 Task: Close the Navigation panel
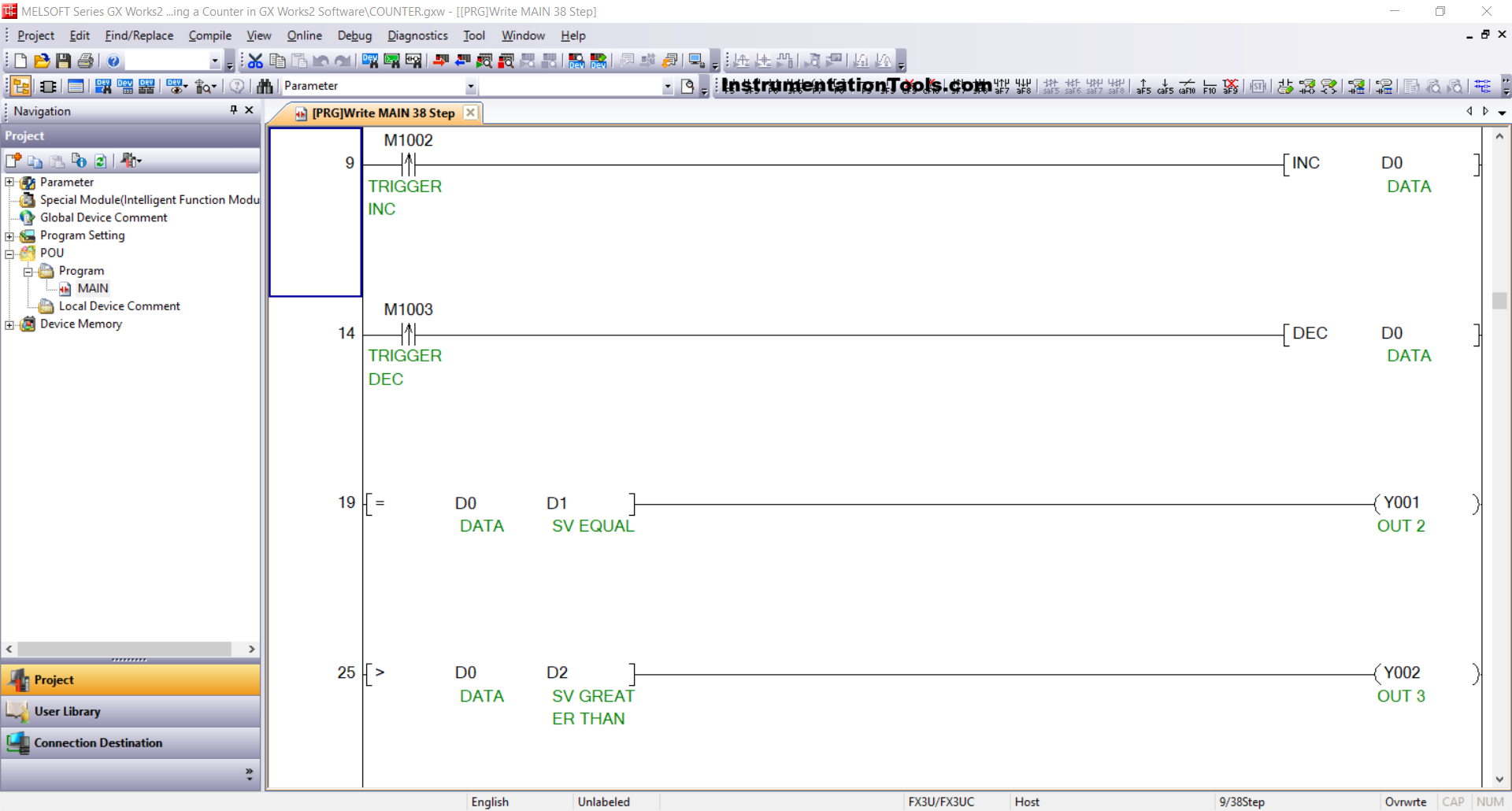coord(250,110)
